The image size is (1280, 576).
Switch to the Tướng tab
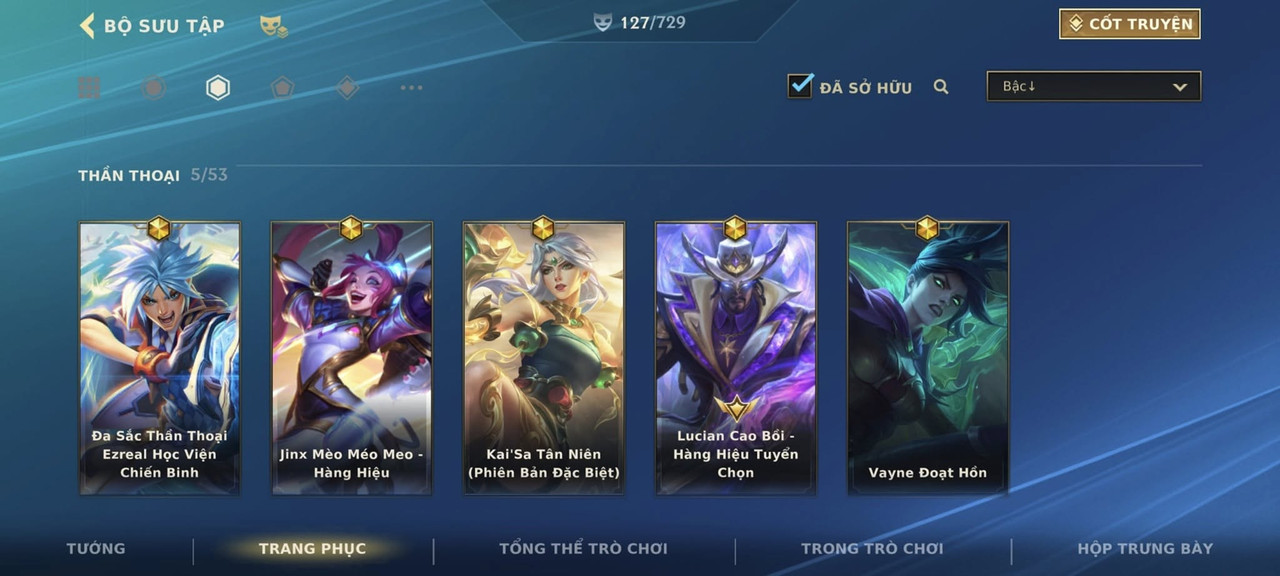point(96,548)
